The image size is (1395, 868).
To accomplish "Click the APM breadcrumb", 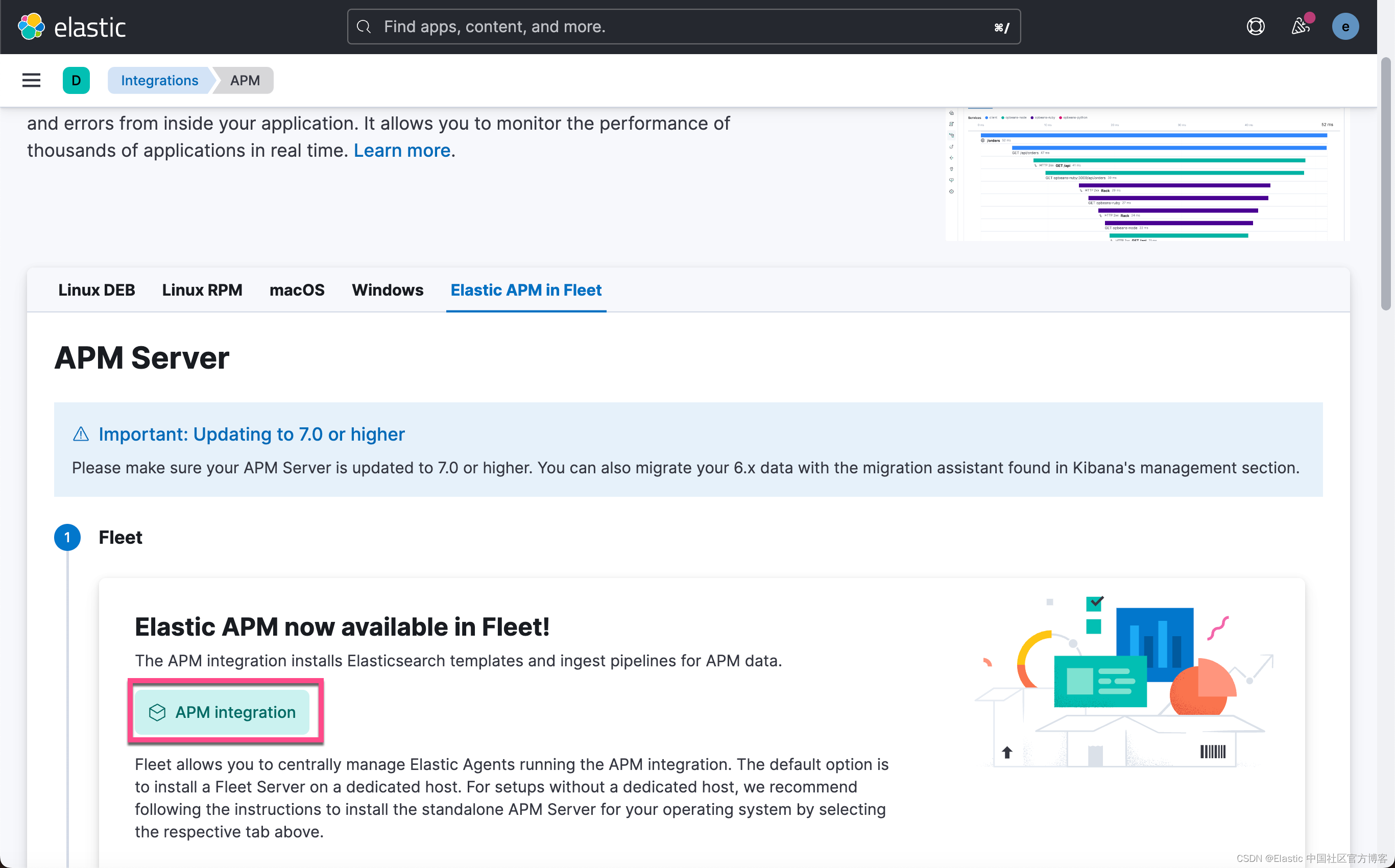I will tap(245, 80).
